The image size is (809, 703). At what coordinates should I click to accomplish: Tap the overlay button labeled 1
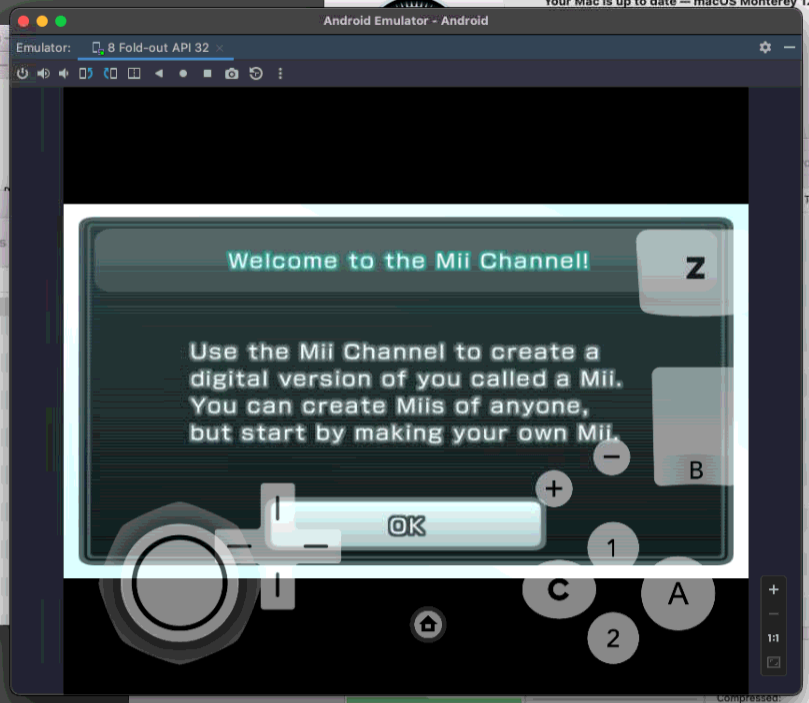pos(612,547)
